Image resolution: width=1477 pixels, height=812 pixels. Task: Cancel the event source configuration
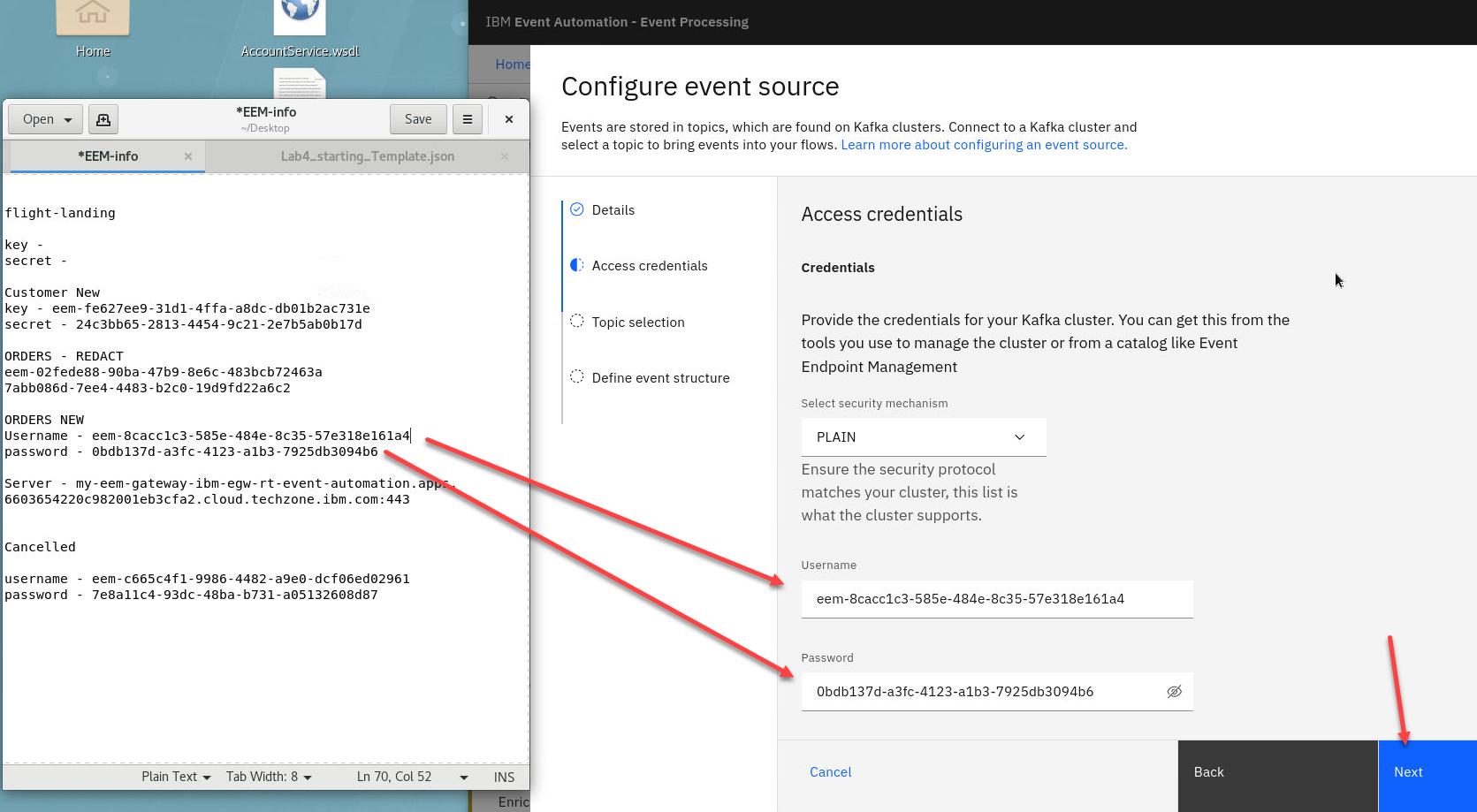point(830,772)
